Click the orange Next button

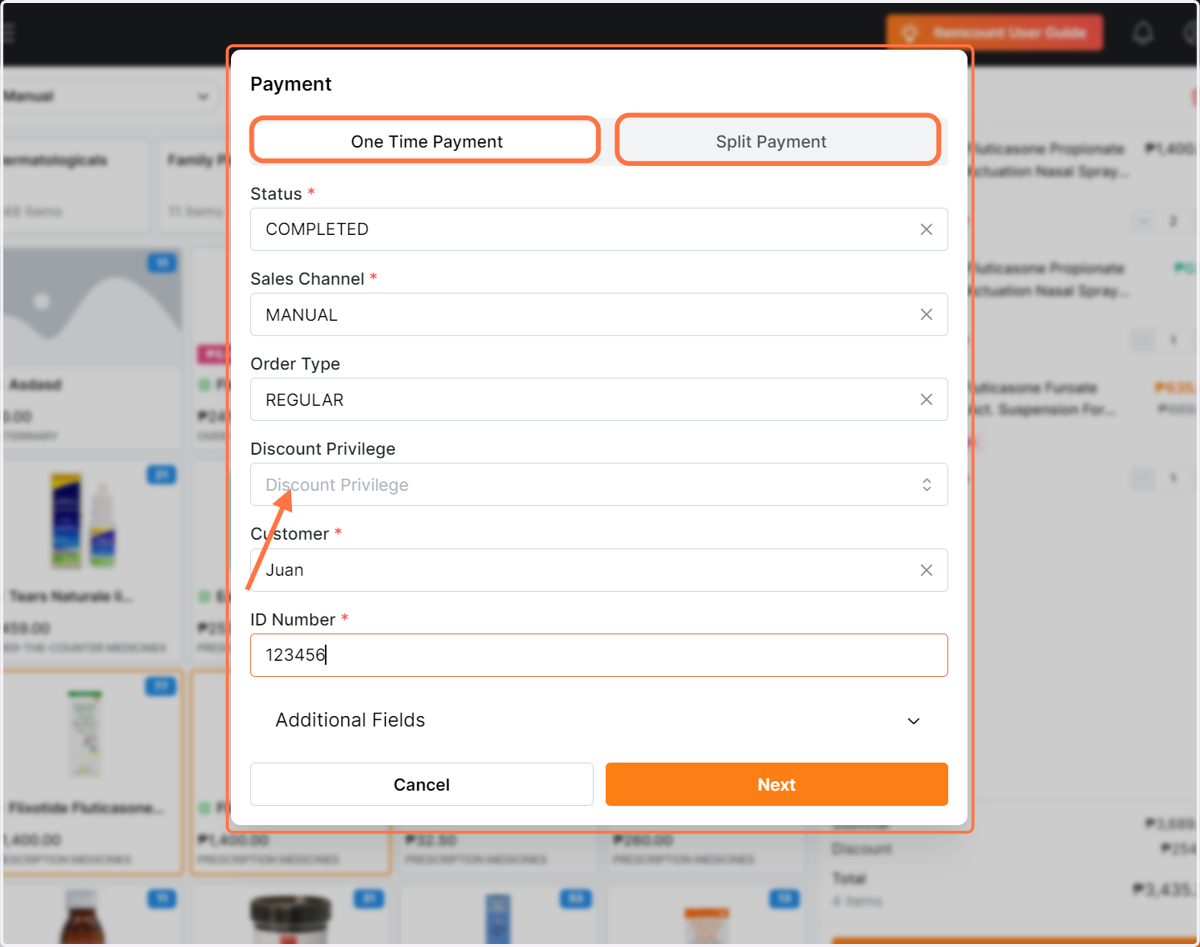(777, 784)
